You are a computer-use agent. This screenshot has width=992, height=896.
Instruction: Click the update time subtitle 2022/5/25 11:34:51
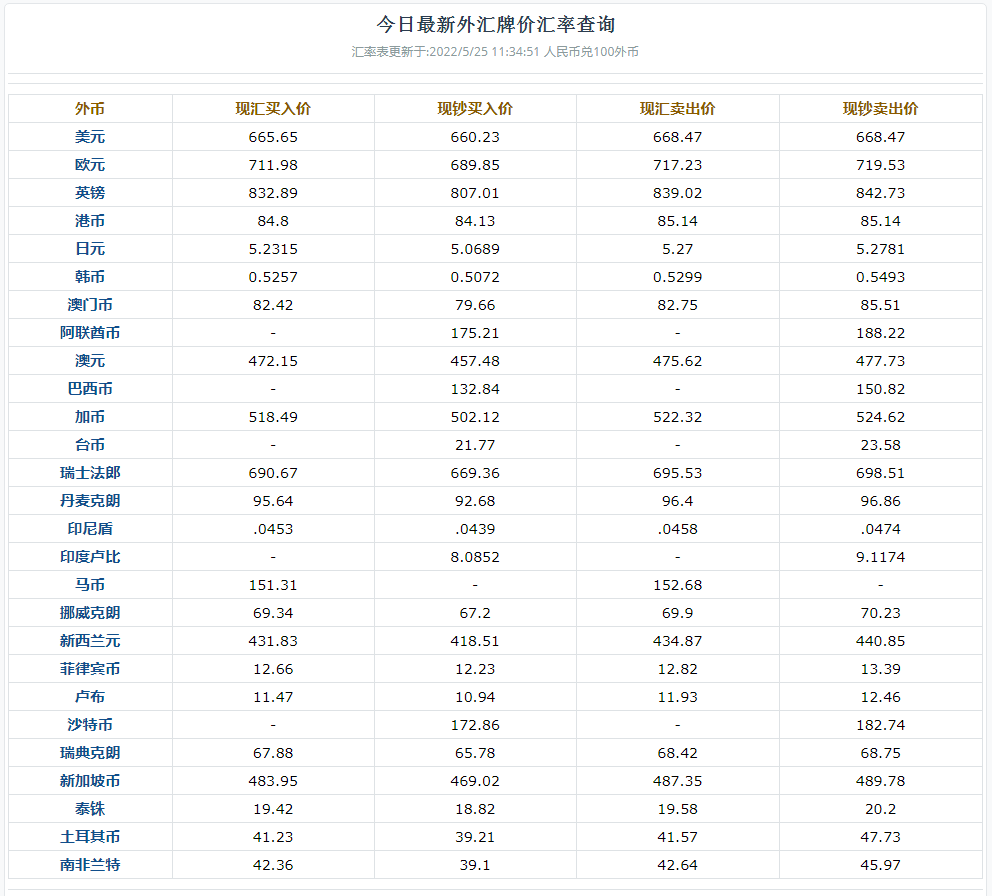click(x=484, y=52)
